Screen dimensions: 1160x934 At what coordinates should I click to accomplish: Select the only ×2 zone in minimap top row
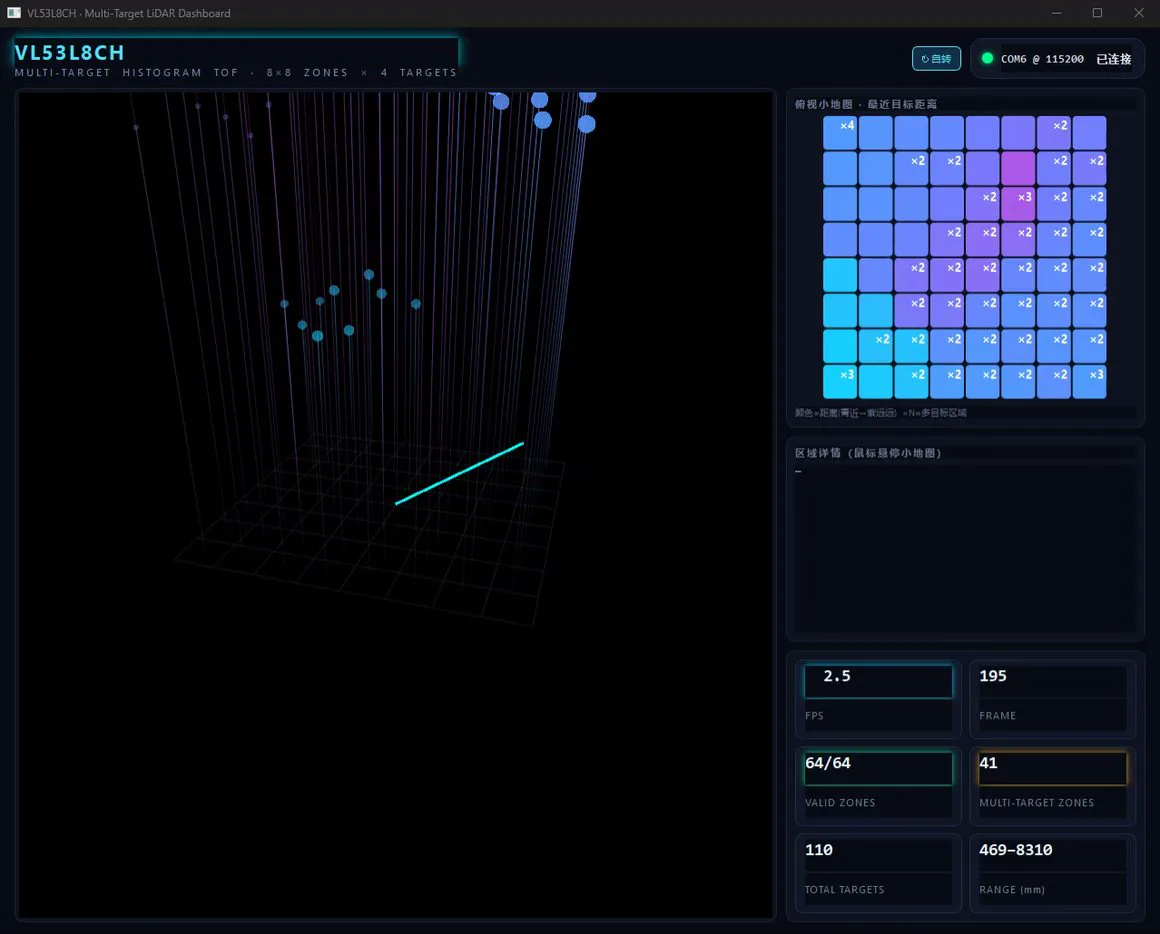(1053, 133)
